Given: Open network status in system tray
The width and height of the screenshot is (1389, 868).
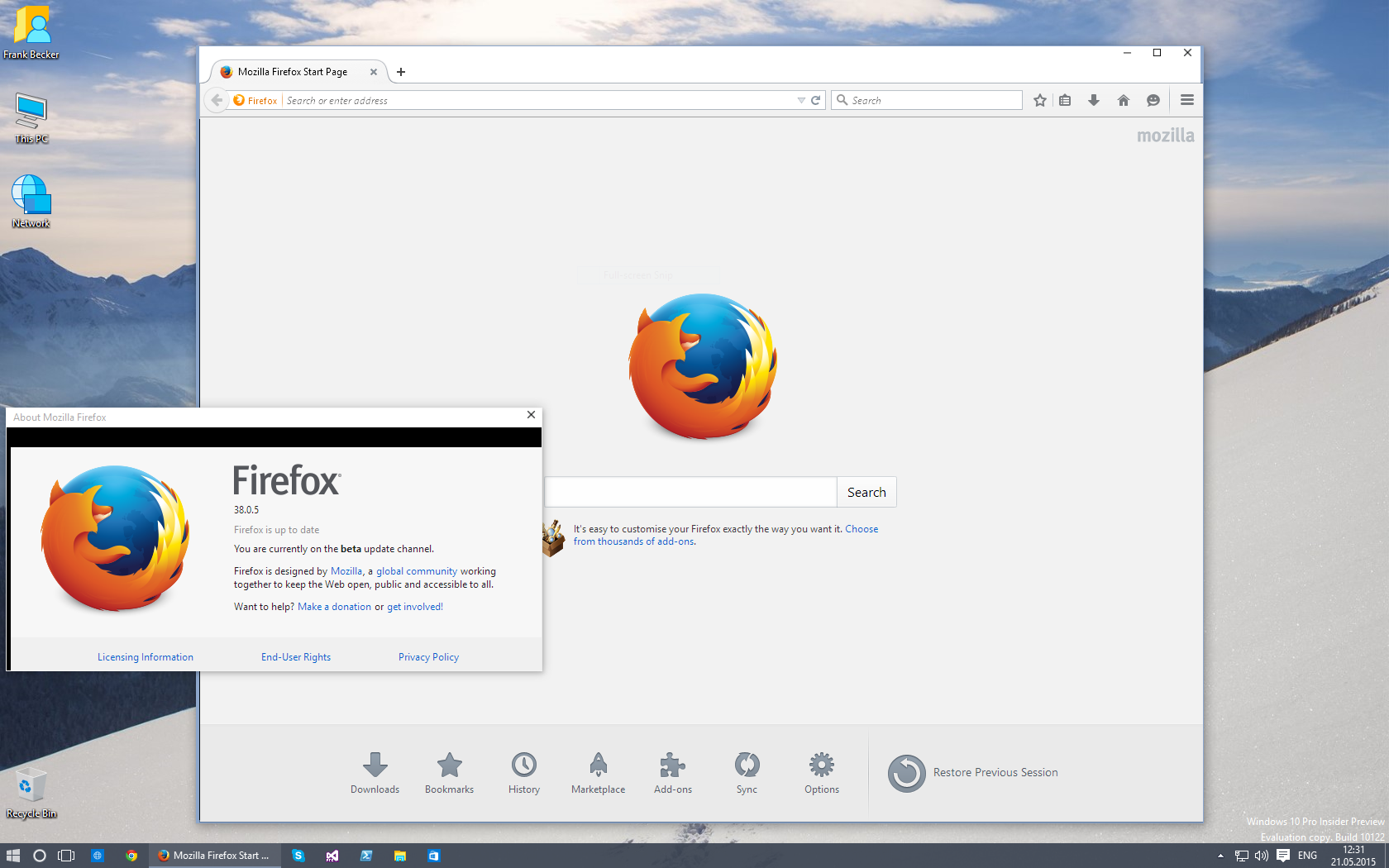Looking at the screenshot, I should (1242, 856).
